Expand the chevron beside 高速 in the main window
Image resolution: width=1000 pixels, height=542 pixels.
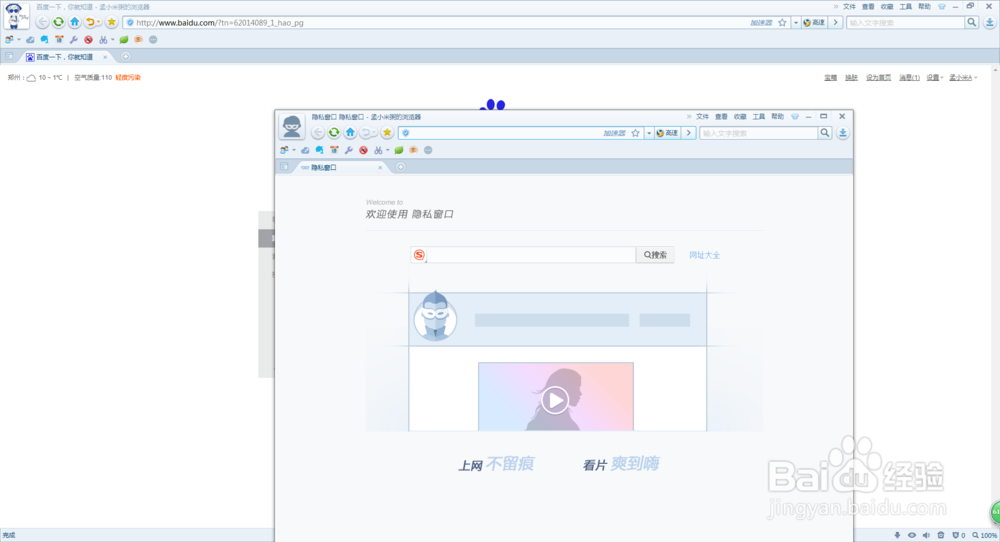click(x=835, y=22)
